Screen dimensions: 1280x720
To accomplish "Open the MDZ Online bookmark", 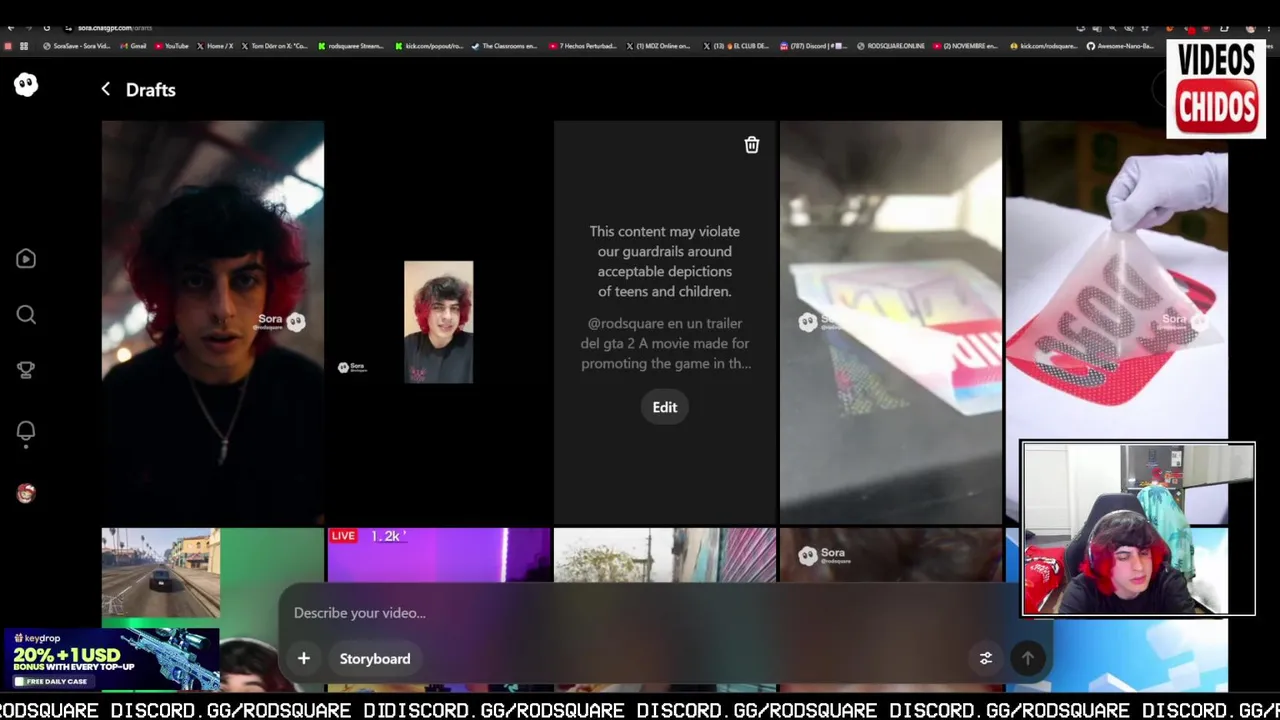I will coord(658,46).
